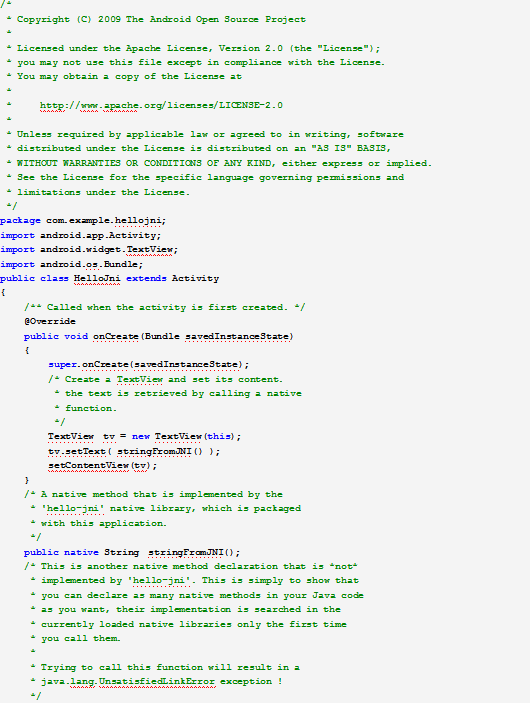Click the setContentView call

point(89,466)
